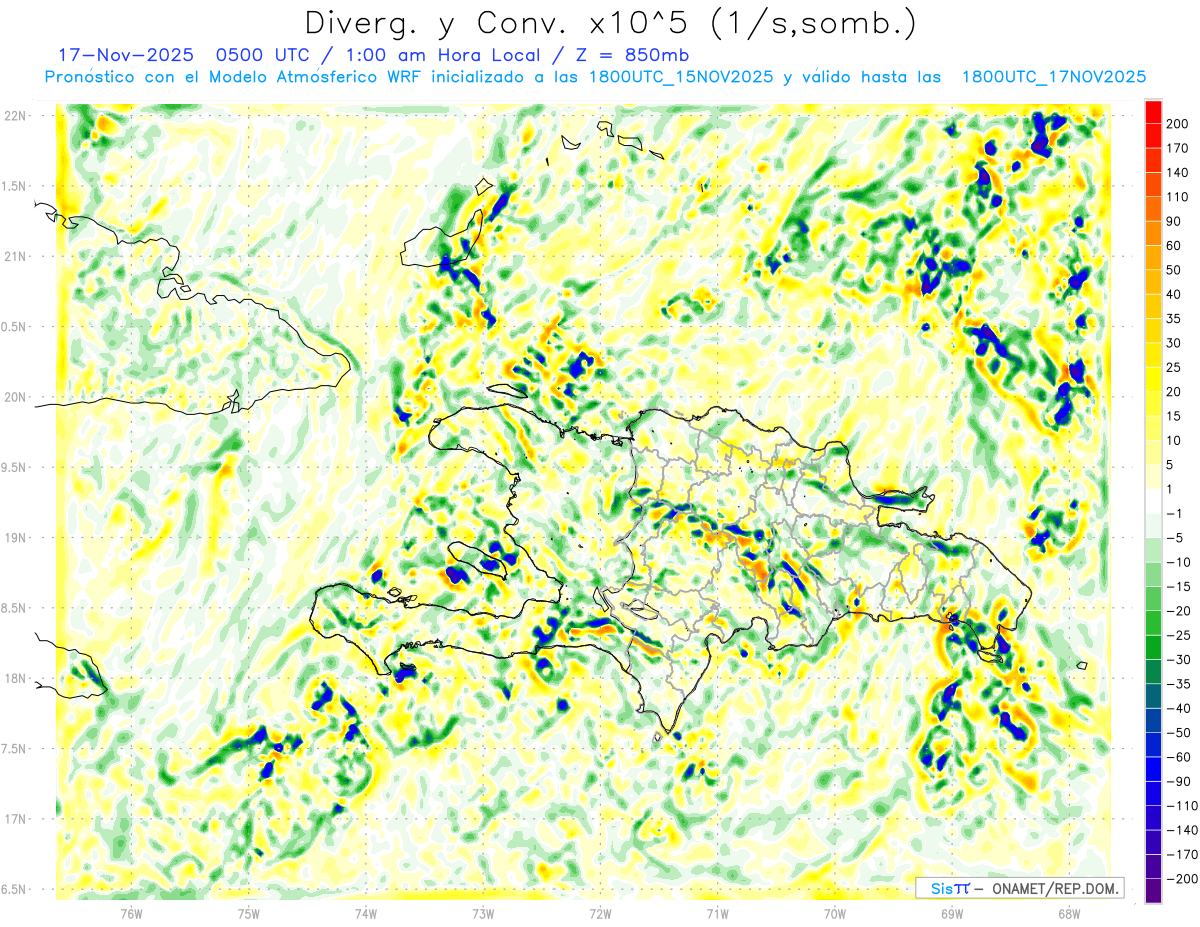Viewport: 1200px width, 927px height.
Task: Click the '70W' longitude label
Action: 834,912
